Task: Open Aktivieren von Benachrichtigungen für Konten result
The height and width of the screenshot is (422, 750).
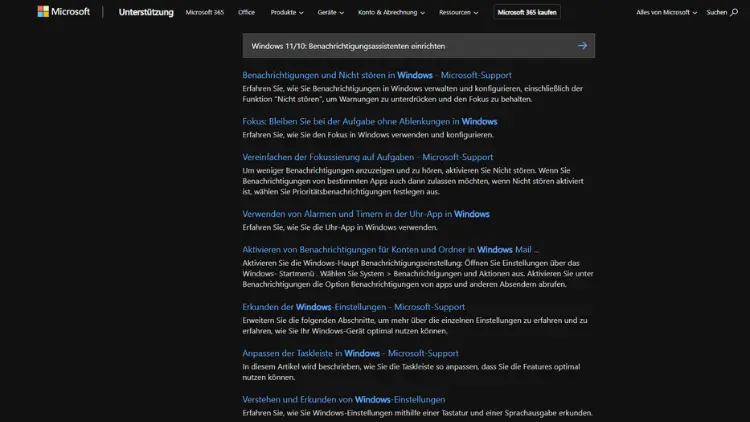Action: [x=391, y=250]
